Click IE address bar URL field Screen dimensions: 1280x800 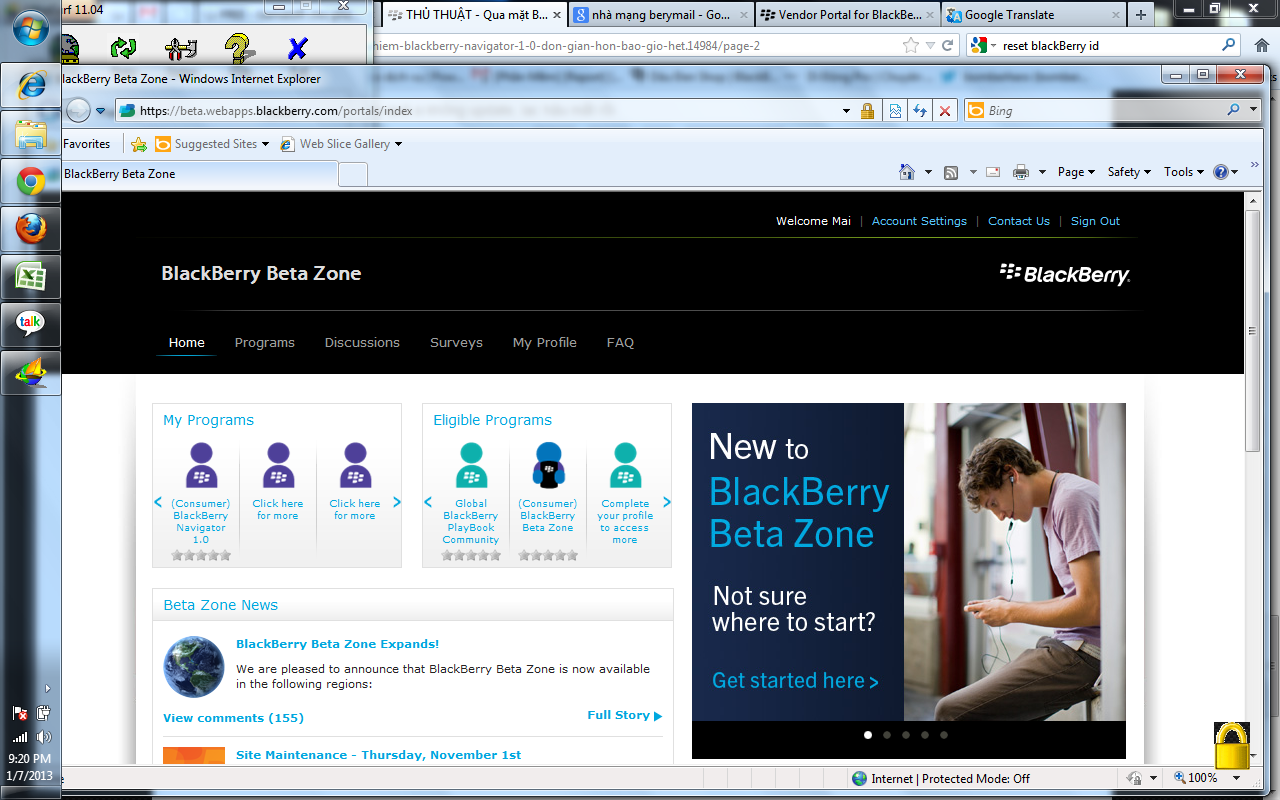point(476,111)
